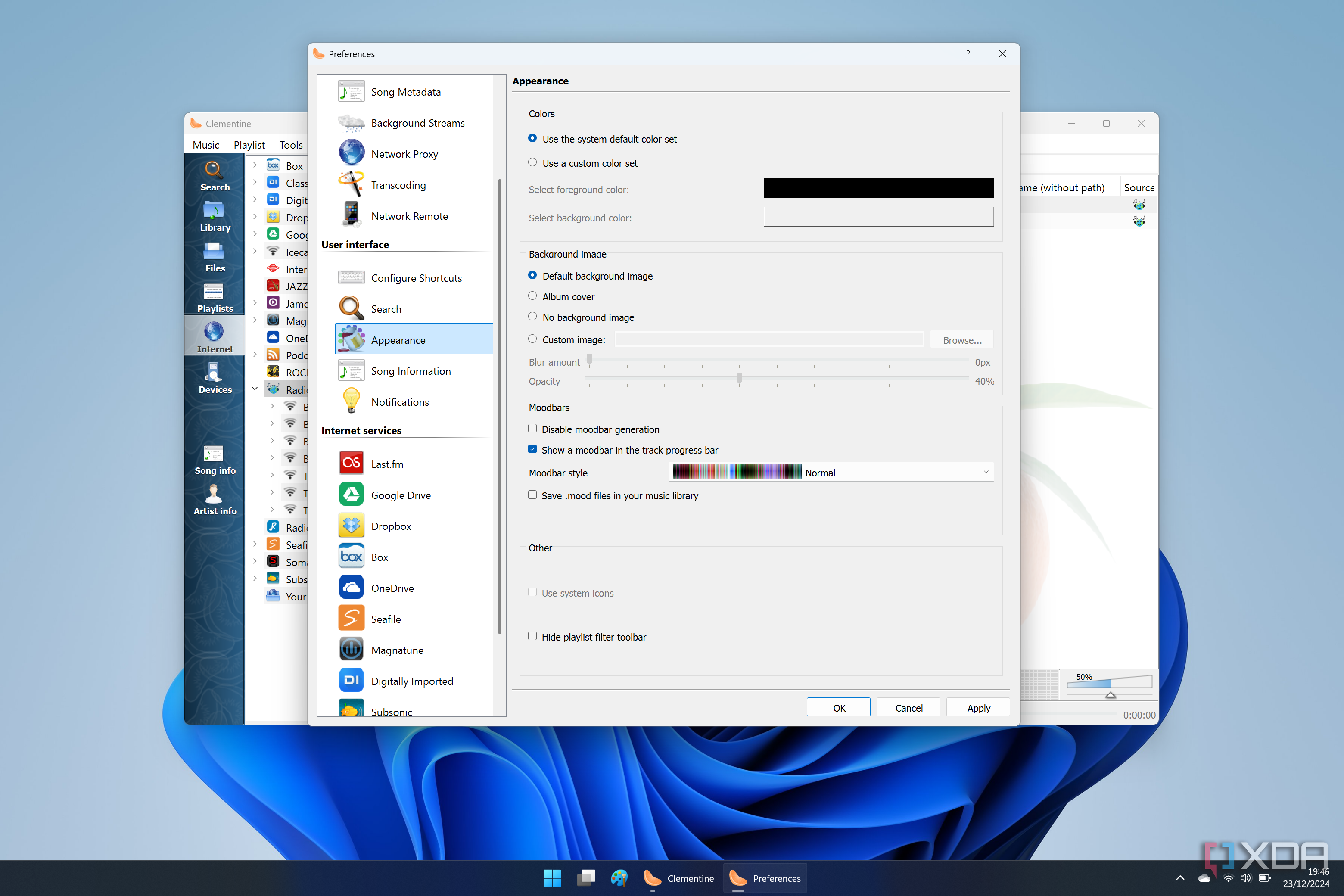
Task: Uncheck Show a moodbar in track progress bar
Action: tap(532, 449)
